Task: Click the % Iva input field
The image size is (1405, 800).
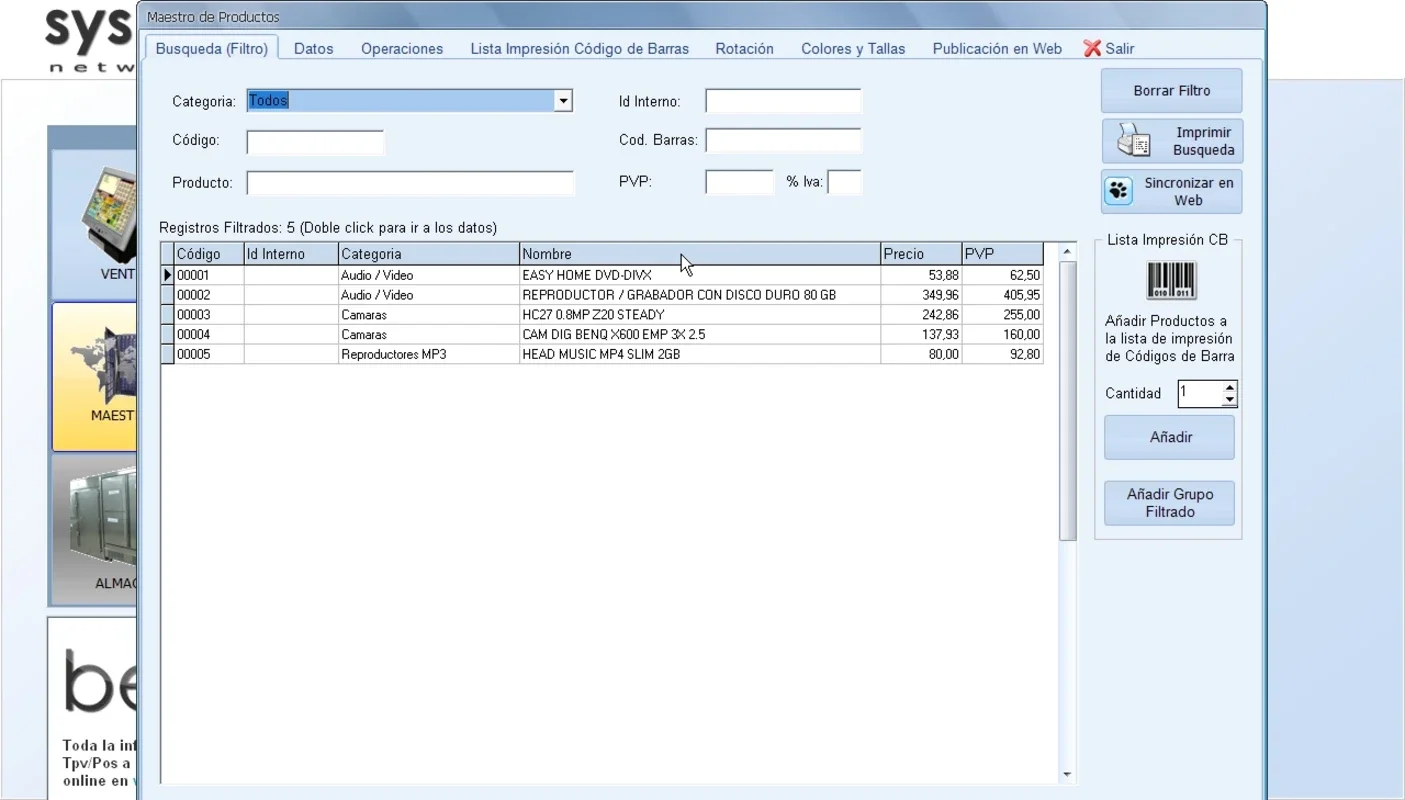Action: pos(844,182)
